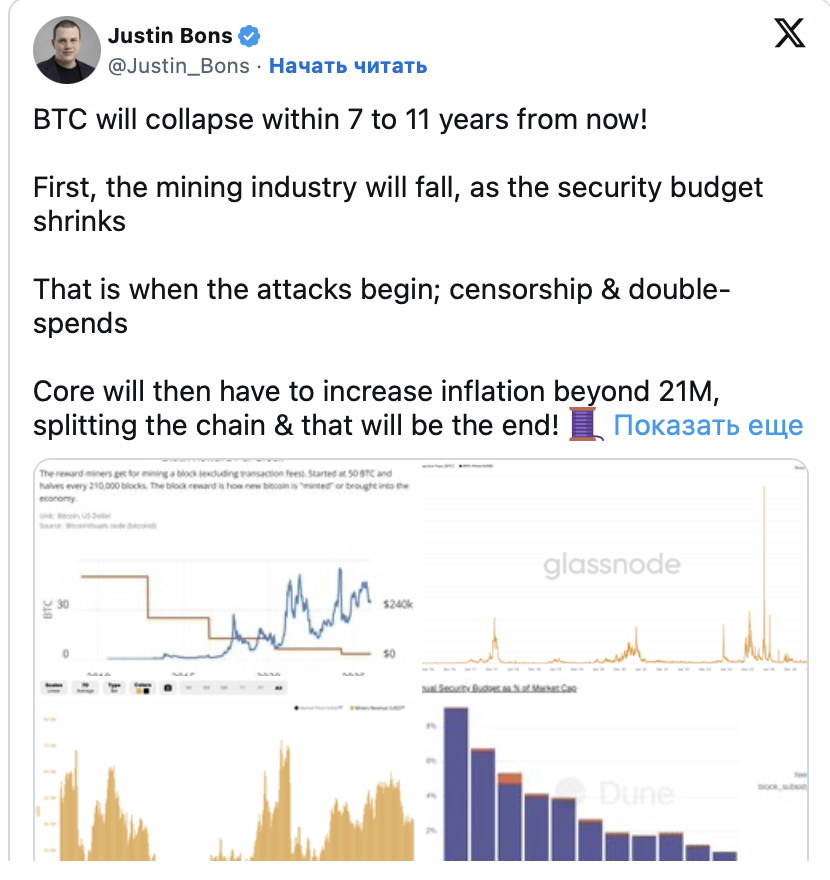830x880 pixels.
Task: Expand tweet with Показать еще
Action: pos(708,425)
